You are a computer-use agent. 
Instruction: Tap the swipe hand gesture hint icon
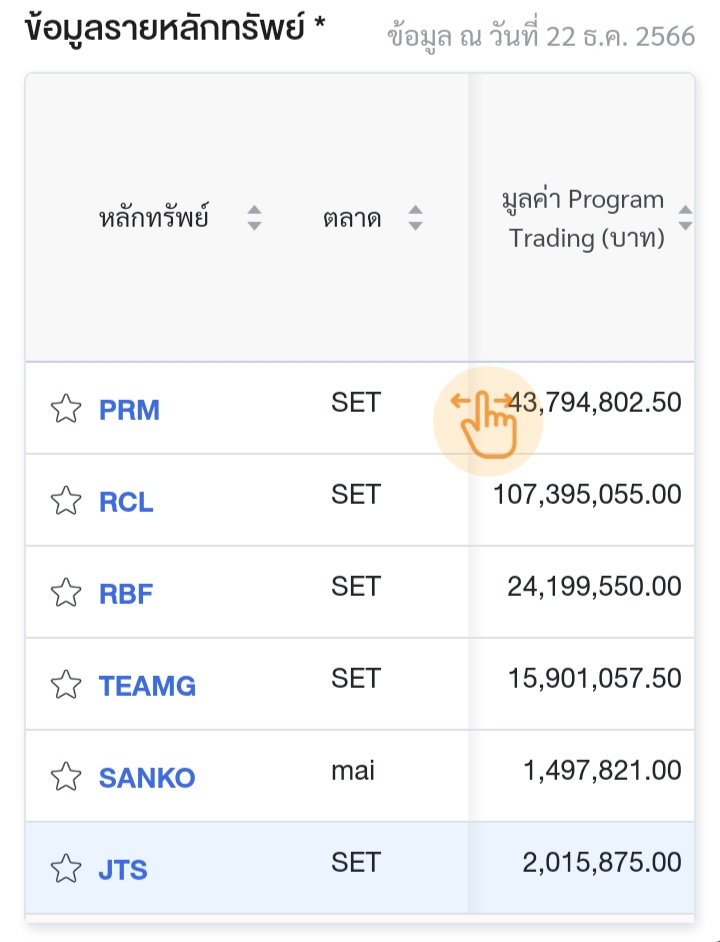[x=487, y=421]
